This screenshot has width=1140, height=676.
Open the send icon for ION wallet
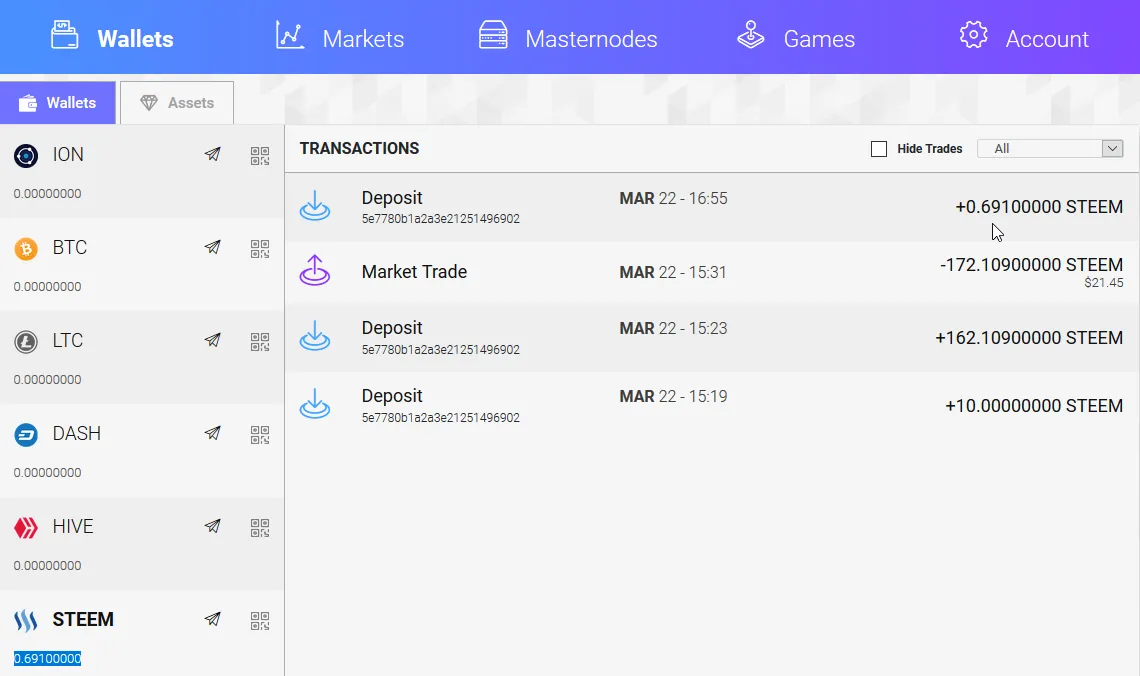point(212,154)
